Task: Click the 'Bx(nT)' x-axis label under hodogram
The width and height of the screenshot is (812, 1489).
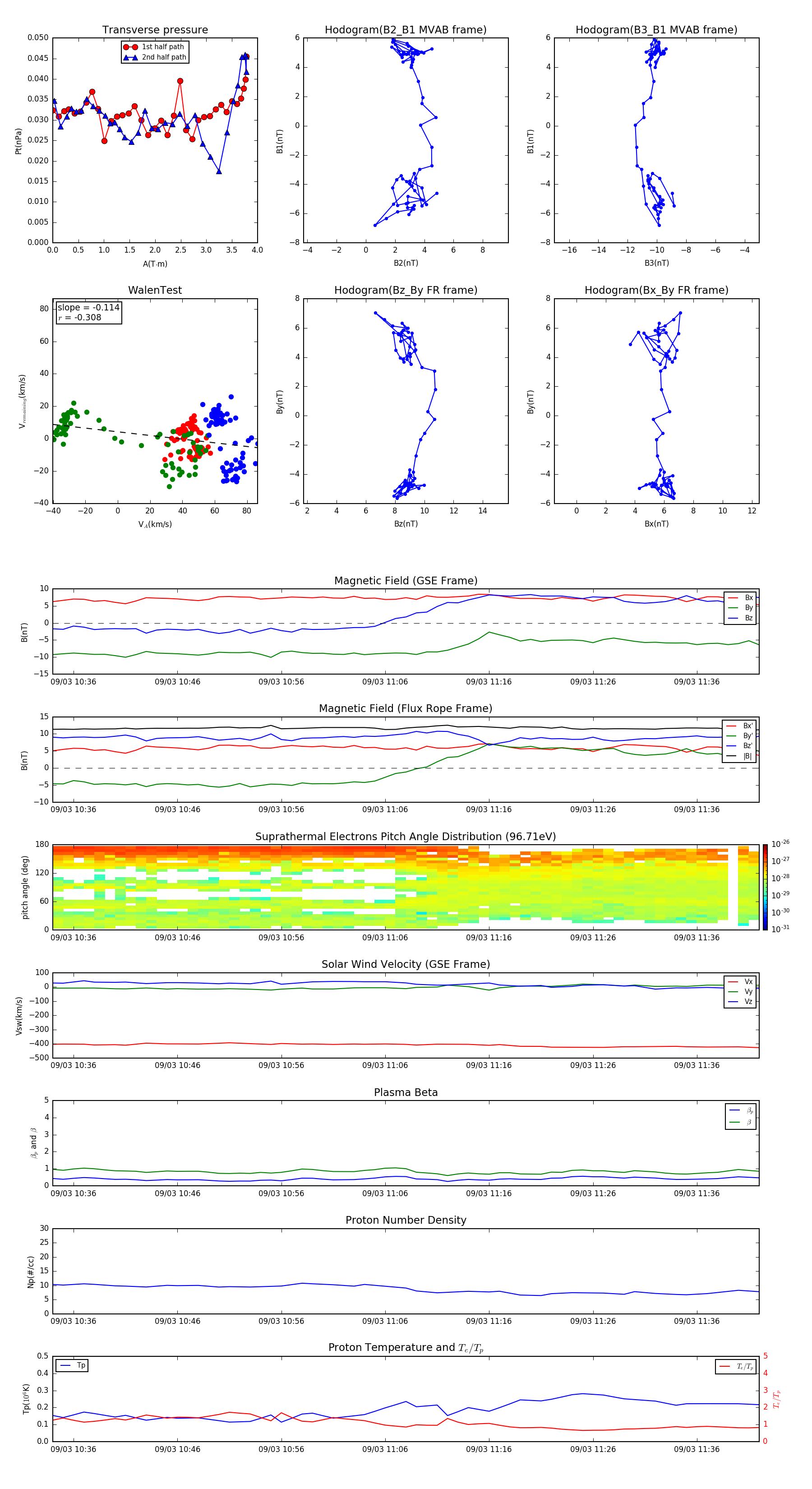Action: tap(656, 524)
